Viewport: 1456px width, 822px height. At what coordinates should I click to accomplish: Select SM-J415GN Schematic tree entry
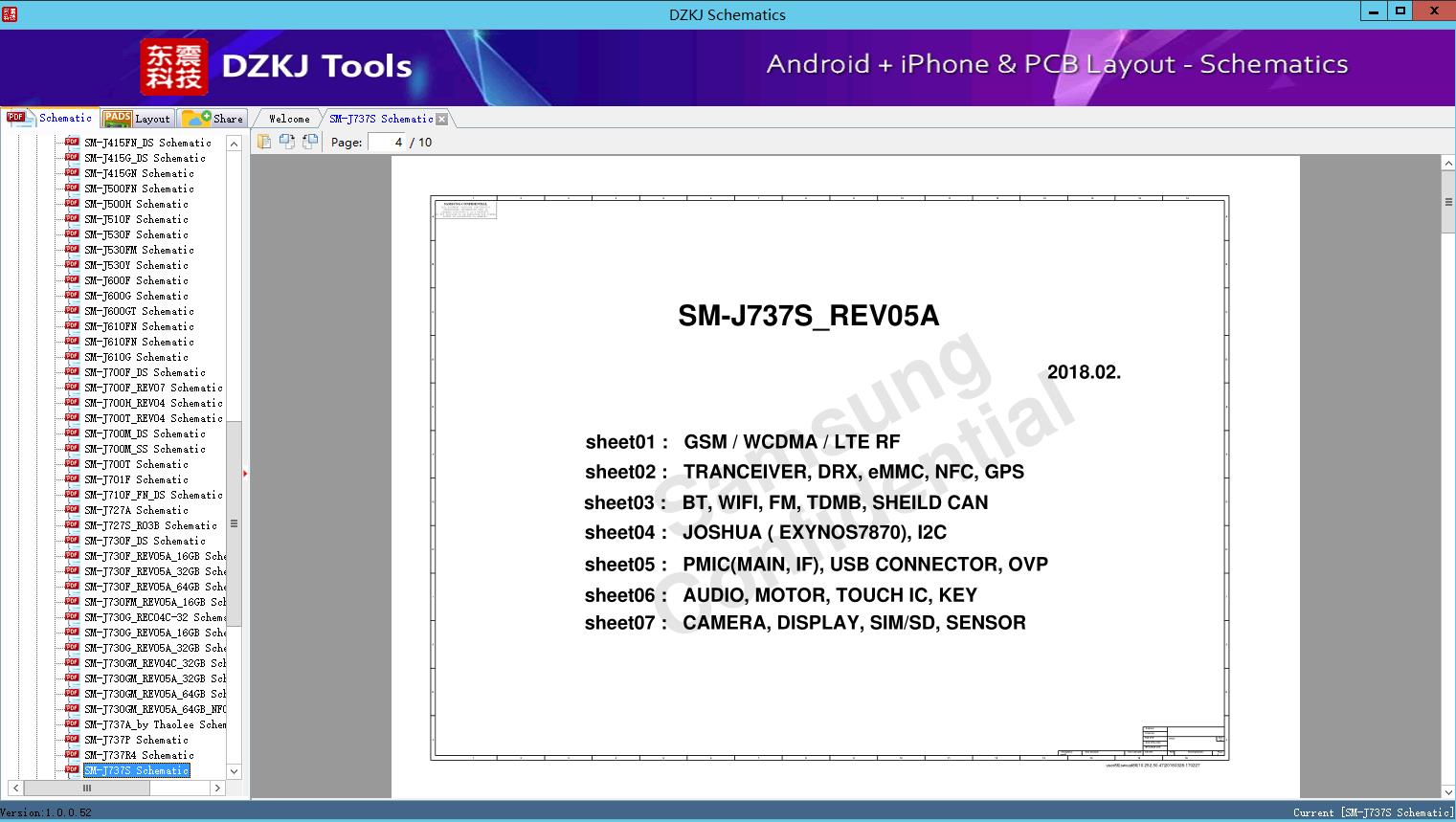(x=139, y=173)
